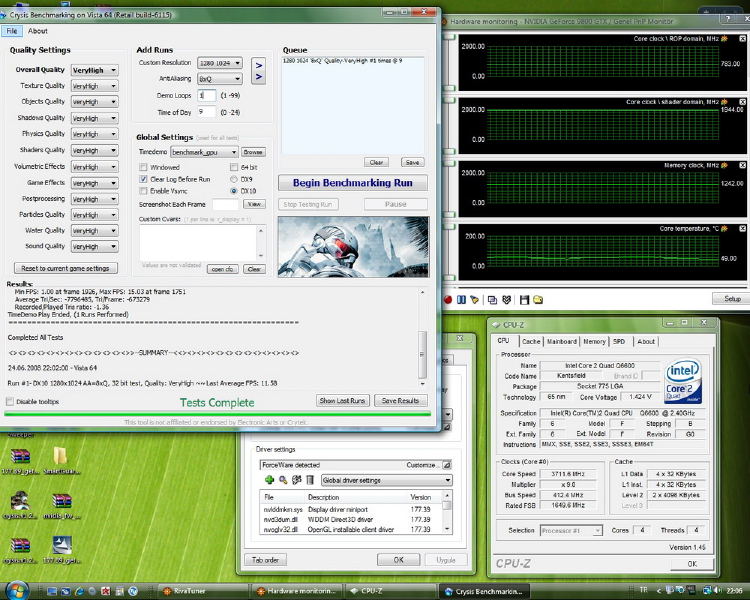Click the settings star icon for Memory clock graph
The image size is (750, 600).
click(x=725, y=165)
